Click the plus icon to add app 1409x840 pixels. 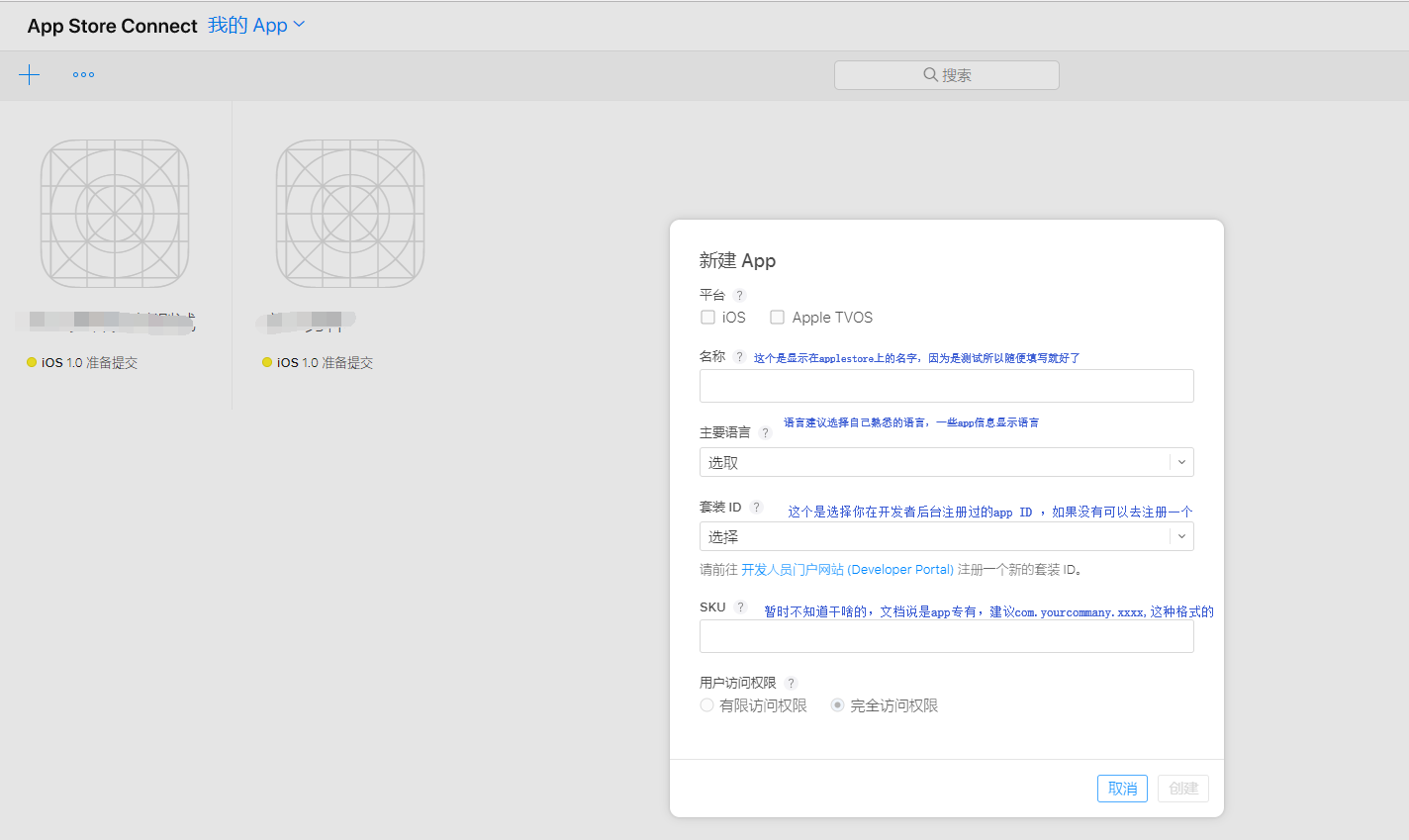tap(30, 74)
